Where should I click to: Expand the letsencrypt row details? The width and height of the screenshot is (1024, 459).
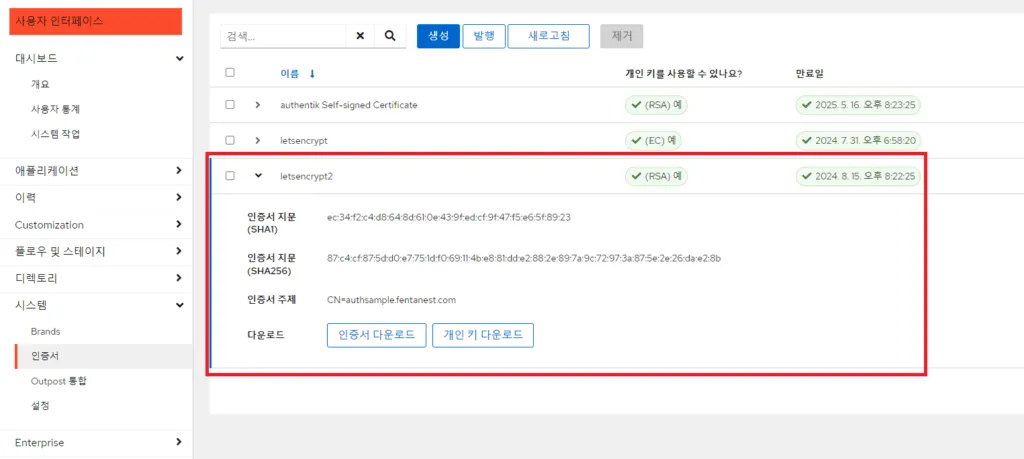coord(258,141)
